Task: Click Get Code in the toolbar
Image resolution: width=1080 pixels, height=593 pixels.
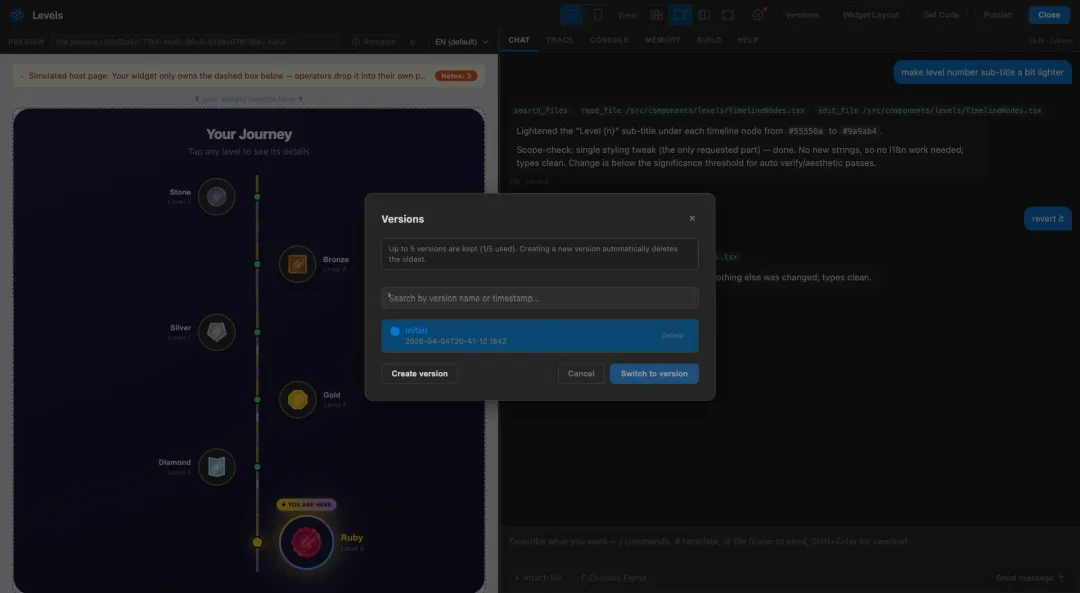Action: (x=941, y=14)
